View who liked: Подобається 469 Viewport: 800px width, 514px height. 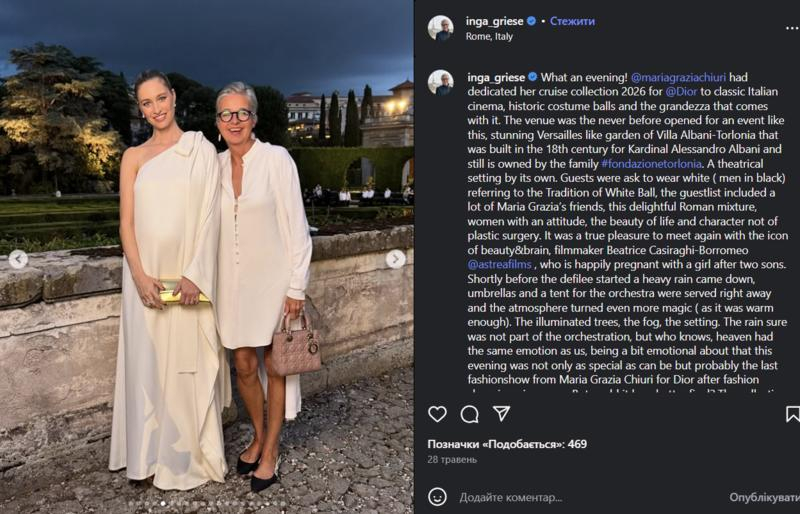pos(507,444)
